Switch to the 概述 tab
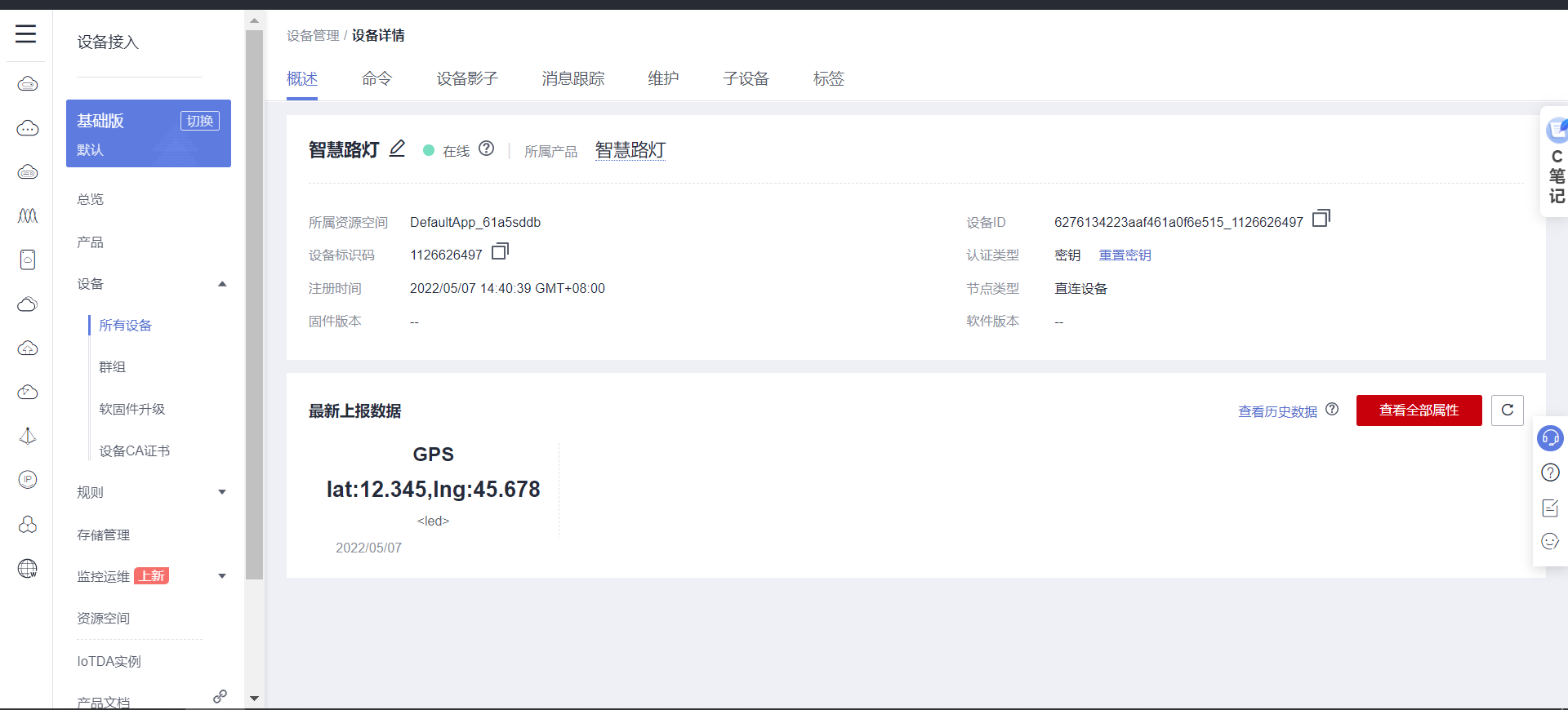 pos(302,78)
